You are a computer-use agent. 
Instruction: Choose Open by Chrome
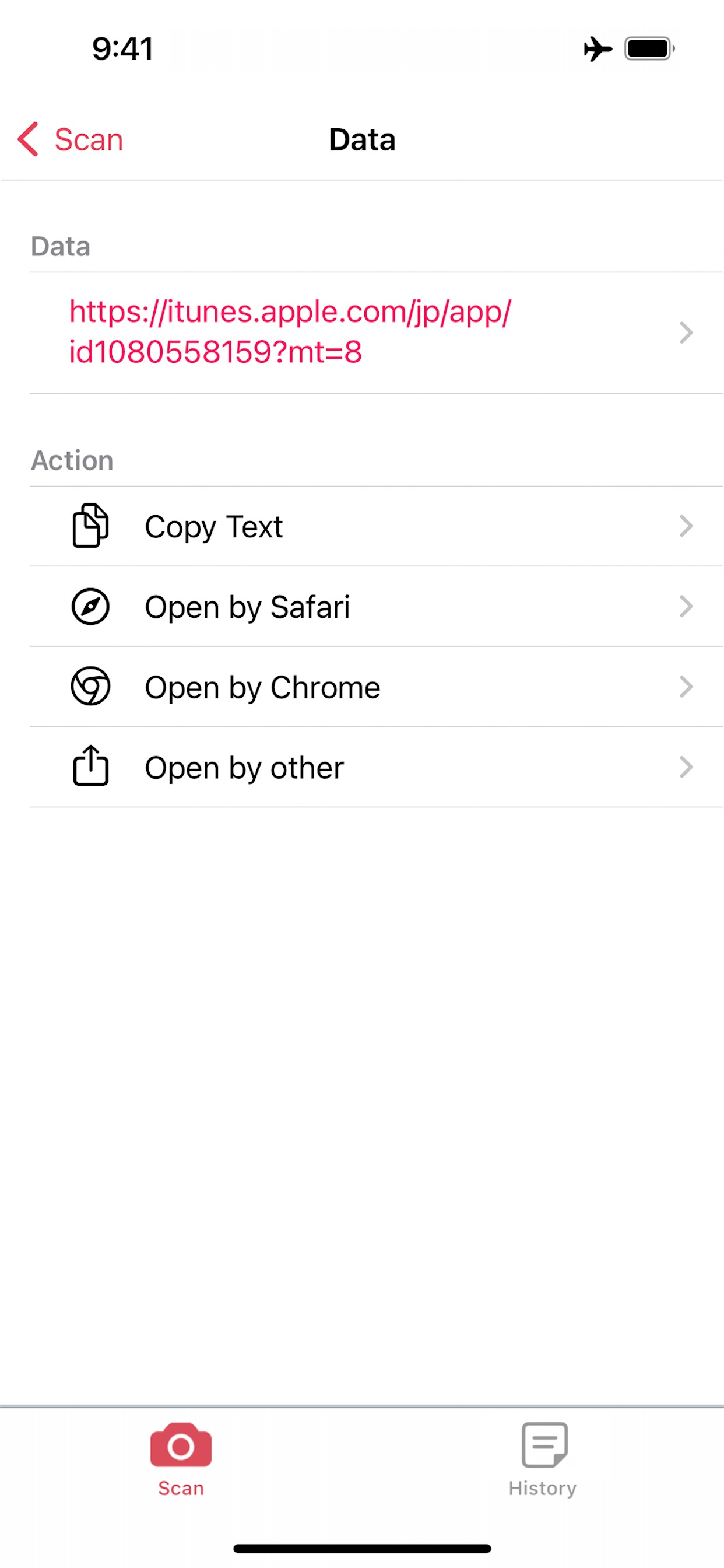(x=262, y=687)
